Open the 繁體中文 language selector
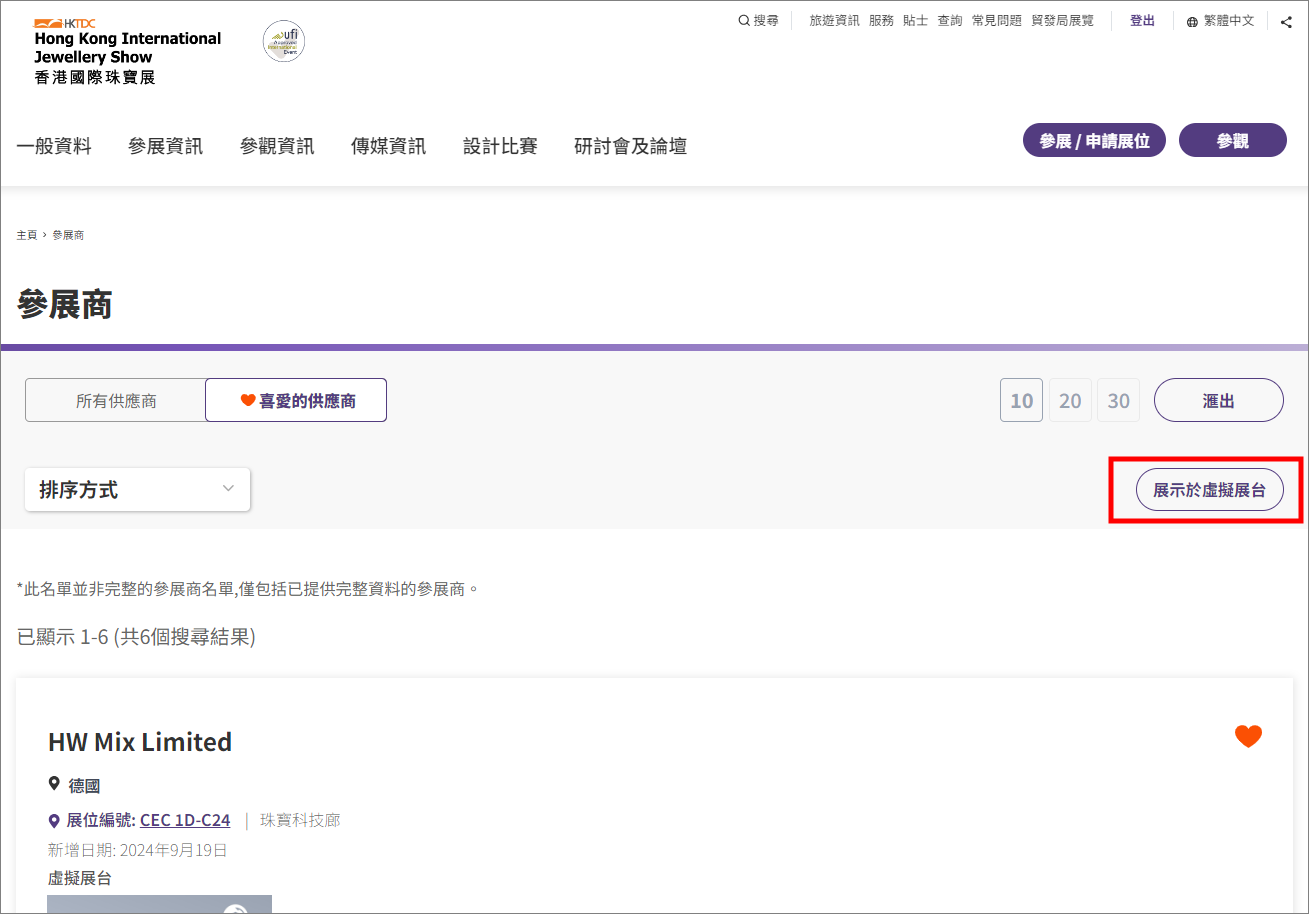The width and height of the screenshot is (1309, 914). click(x=1228, y=21)
